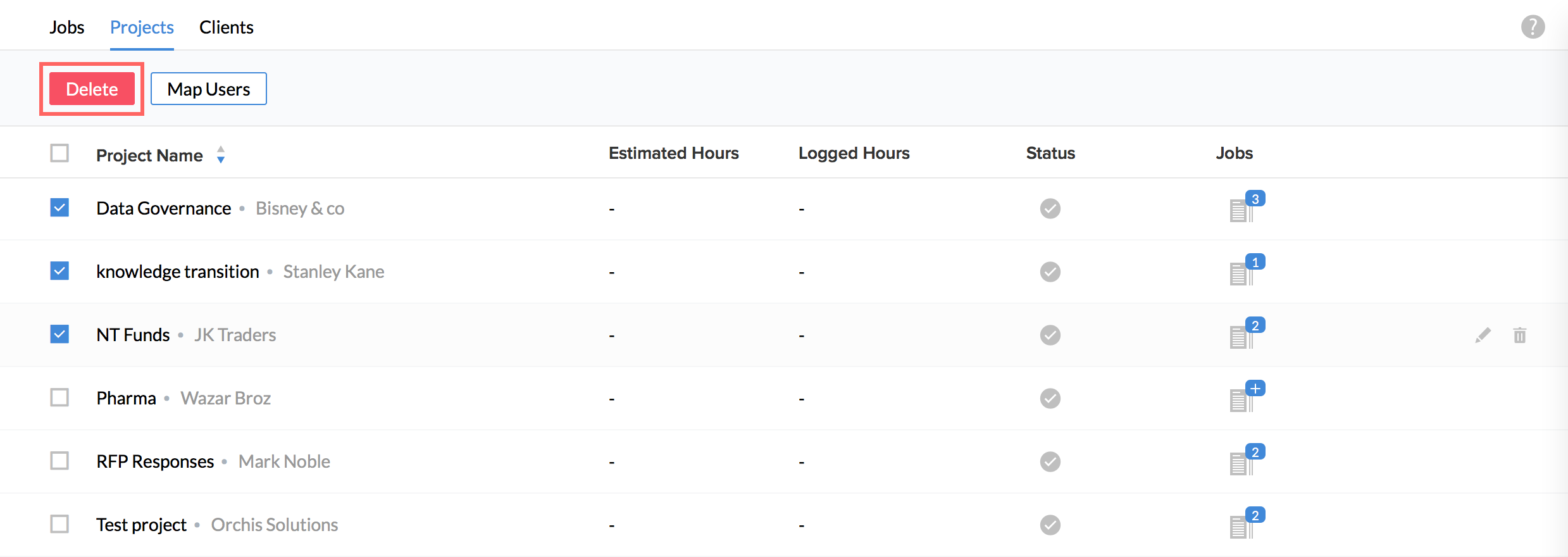Add a job to the Pharma project
Image resolution: width=1568 pixels, height=557 pixels.
[x=1255, y=389]
